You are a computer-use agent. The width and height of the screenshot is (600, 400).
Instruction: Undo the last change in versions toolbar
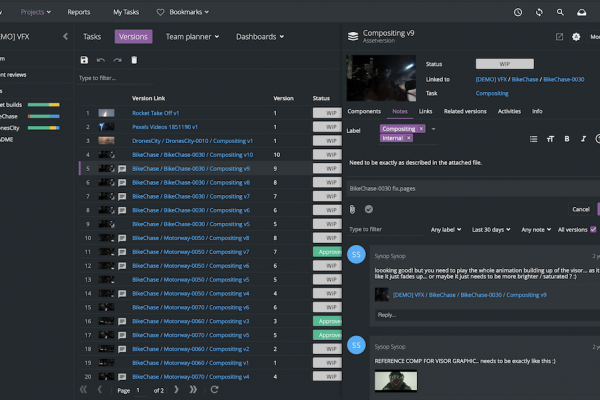point(101,60)
